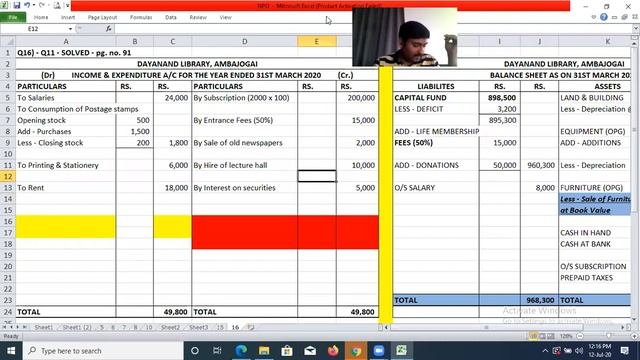This screenshot has width=640, height=360.
Task: Click the horizontal scrollbar thumb
Action: 486,327
